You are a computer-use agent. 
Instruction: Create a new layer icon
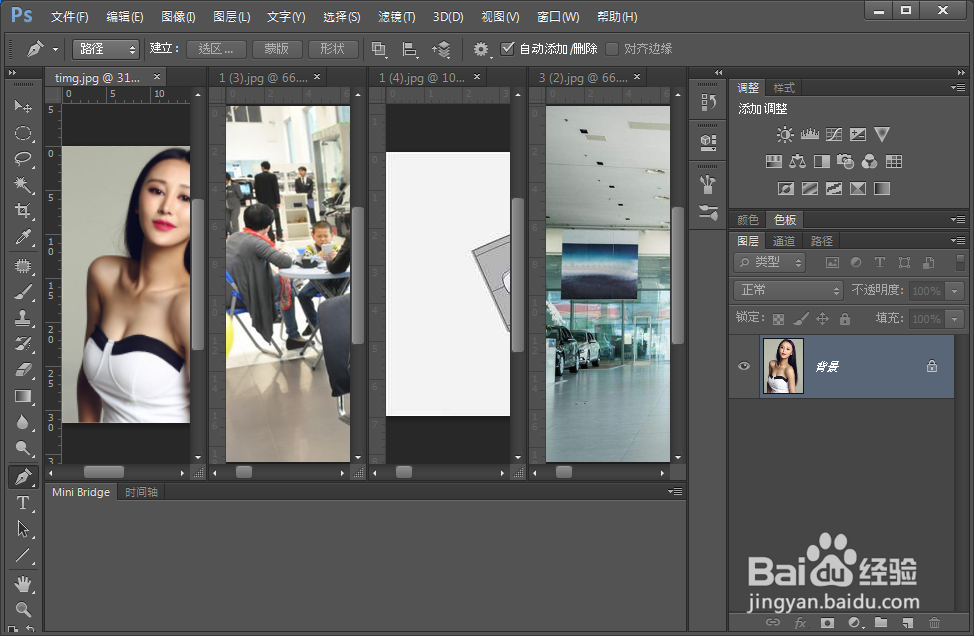[x=908, y=622]
